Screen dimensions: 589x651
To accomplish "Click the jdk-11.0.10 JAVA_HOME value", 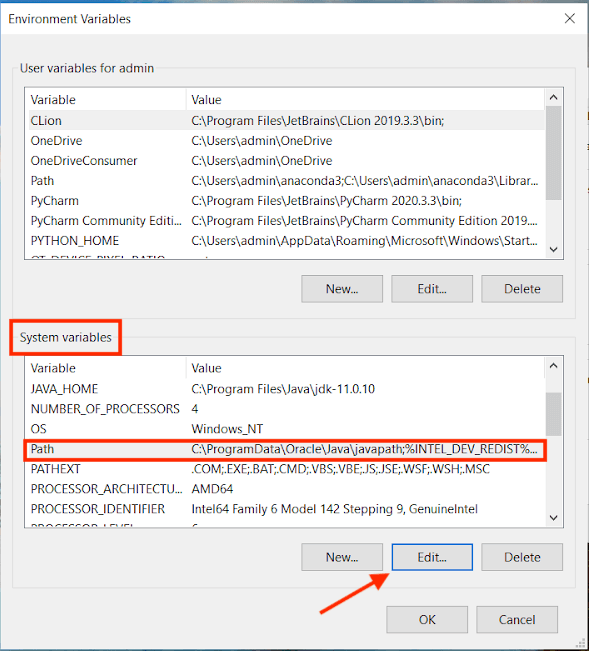I will click(x=283, y=389).
